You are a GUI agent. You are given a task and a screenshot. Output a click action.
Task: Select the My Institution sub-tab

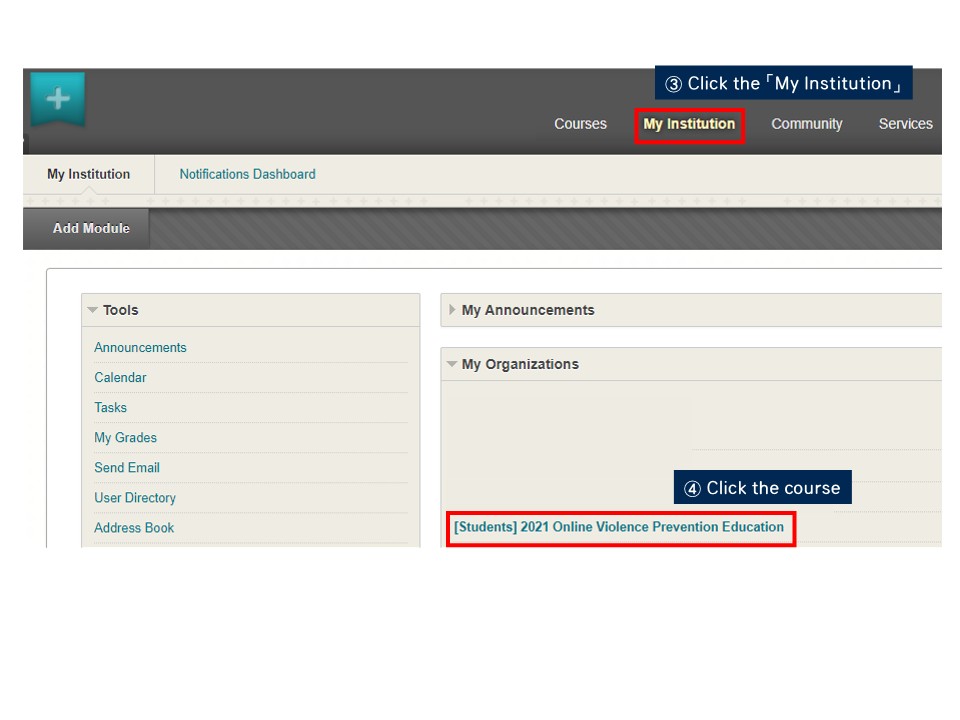88,174
